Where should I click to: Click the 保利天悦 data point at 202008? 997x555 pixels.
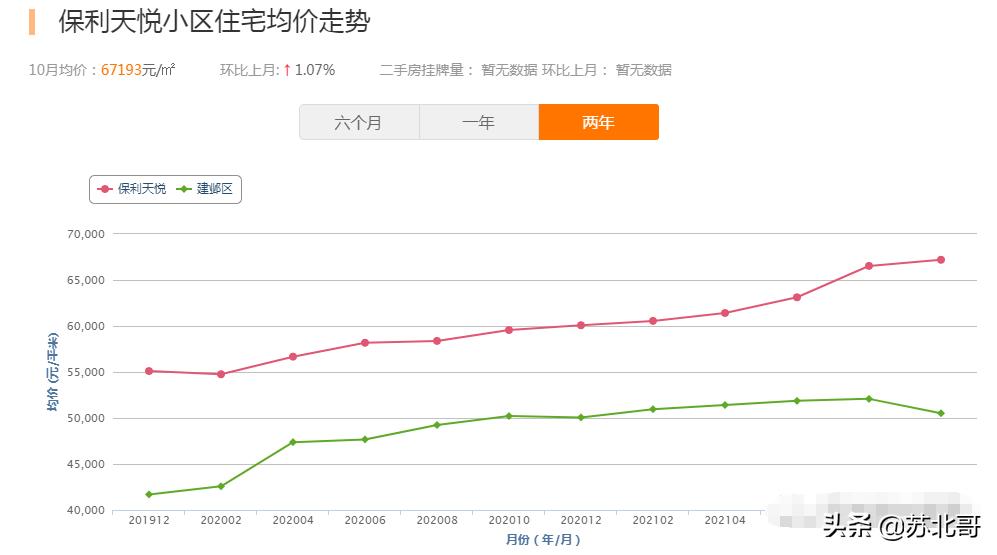pyautogui.click(x=437, y=341)
